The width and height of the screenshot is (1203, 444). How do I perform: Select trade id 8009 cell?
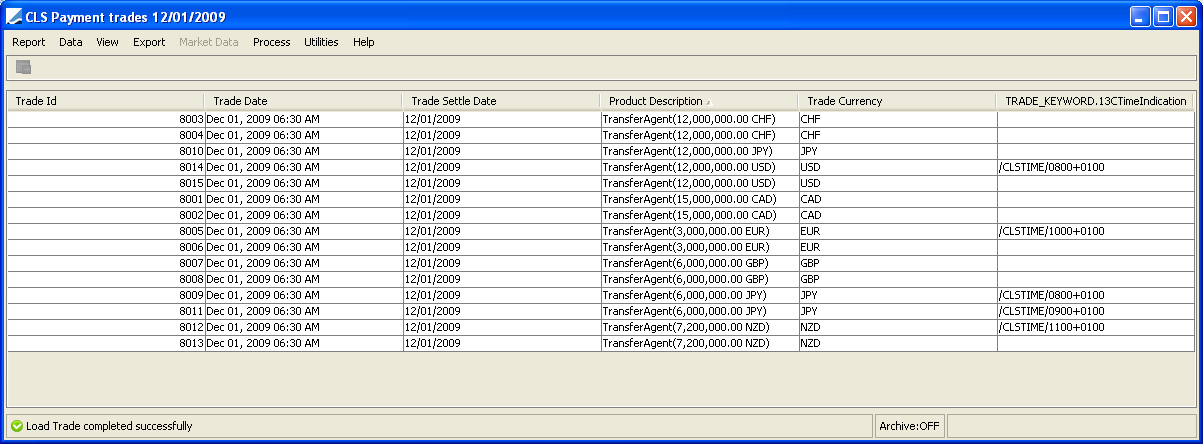point(105,295)
